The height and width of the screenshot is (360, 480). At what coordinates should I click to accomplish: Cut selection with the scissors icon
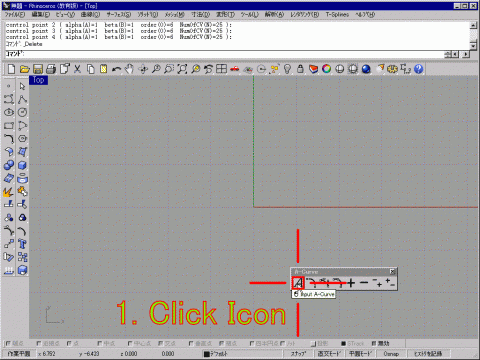click(x=77, y=69)
